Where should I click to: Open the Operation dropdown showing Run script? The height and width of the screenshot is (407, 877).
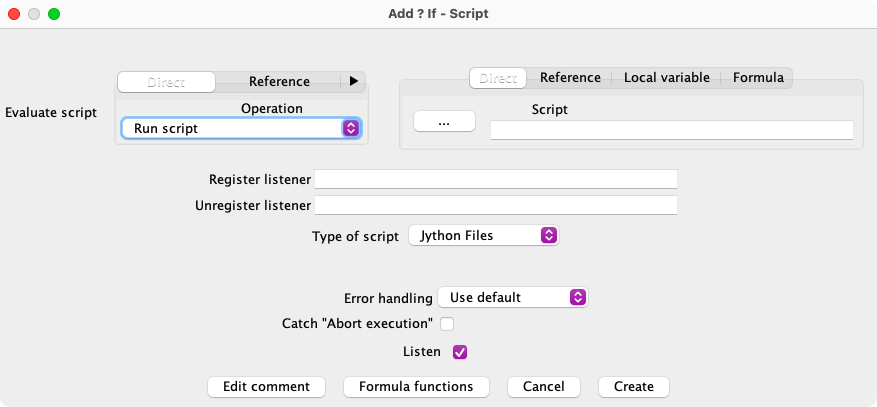click(x=240, y=129)
